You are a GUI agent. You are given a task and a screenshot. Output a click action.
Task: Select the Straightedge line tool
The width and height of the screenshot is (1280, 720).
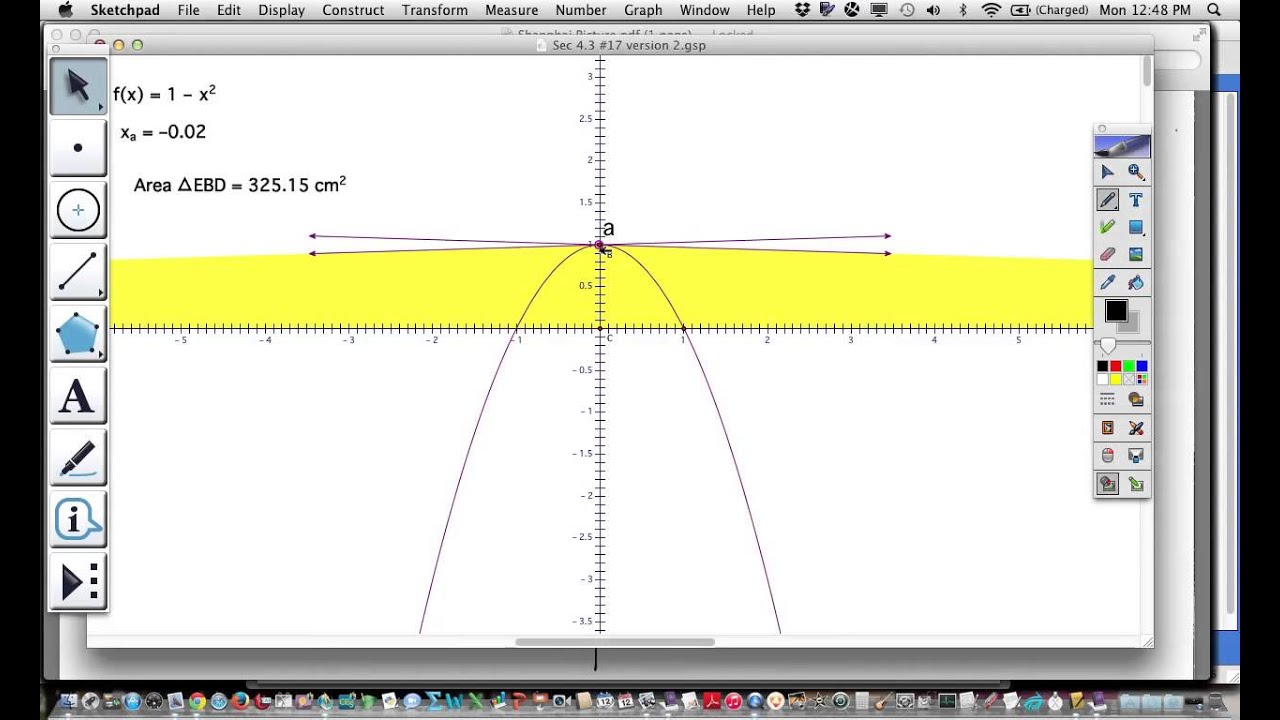pos(78,272)
